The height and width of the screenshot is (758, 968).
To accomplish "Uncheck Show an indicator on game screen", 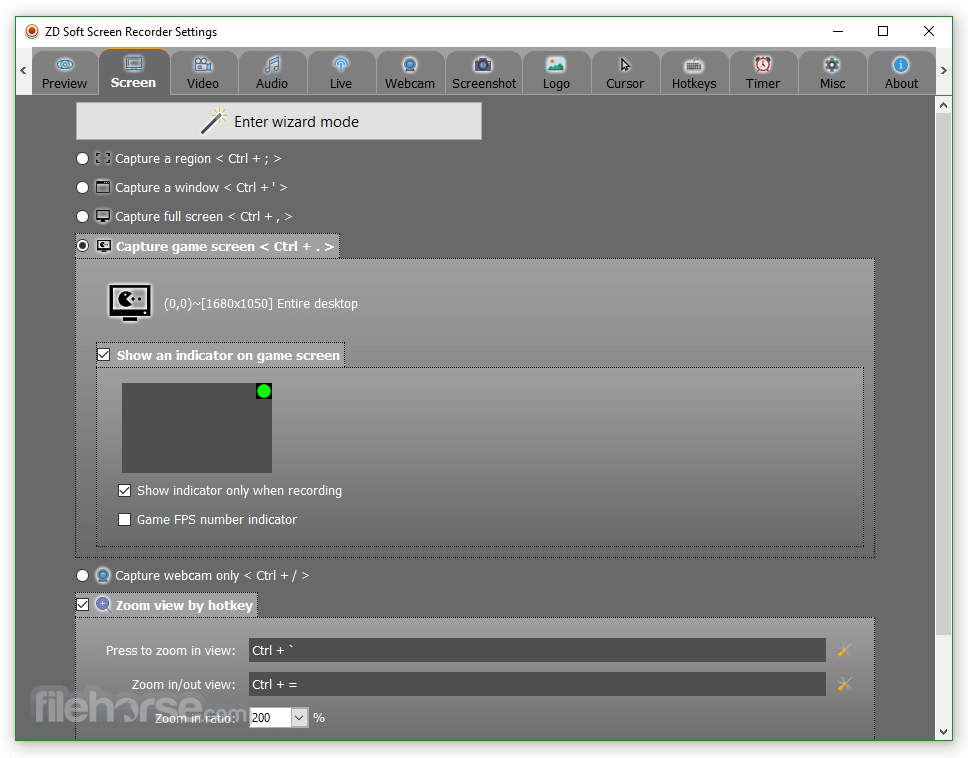I will point(104,355).
